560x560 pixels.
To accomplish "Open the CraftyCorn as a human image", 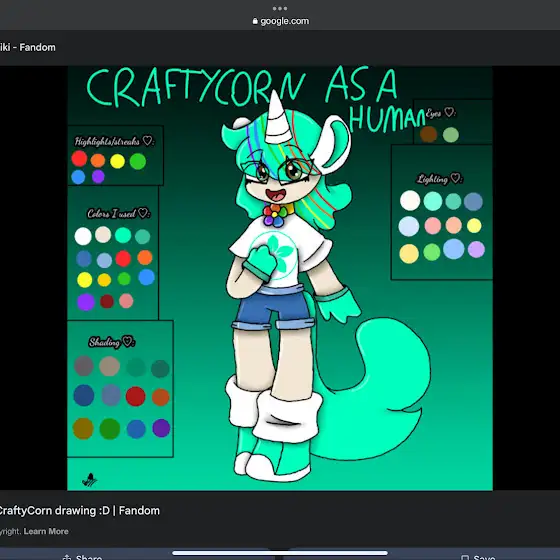I will pyautogui.click(x=280, y=278).
